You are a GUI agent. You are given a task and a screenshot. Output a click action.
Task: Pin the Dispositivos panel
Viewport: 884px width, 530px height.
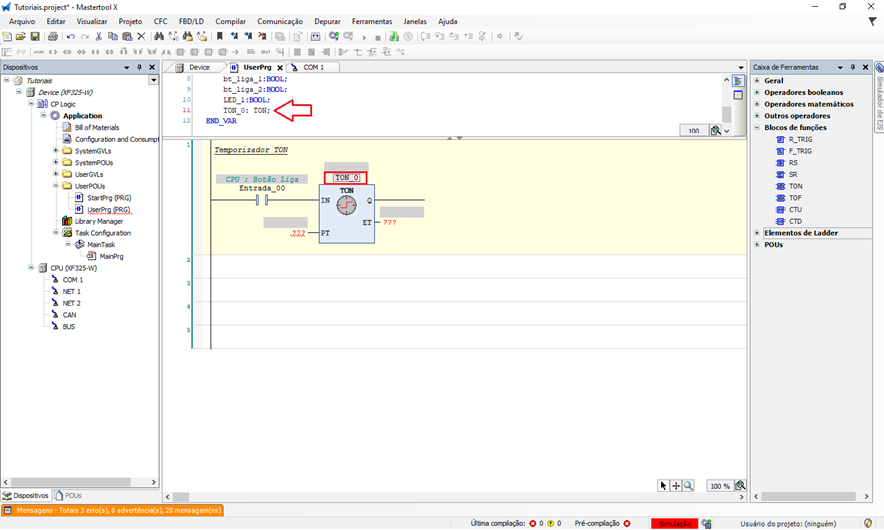[140, 68]
